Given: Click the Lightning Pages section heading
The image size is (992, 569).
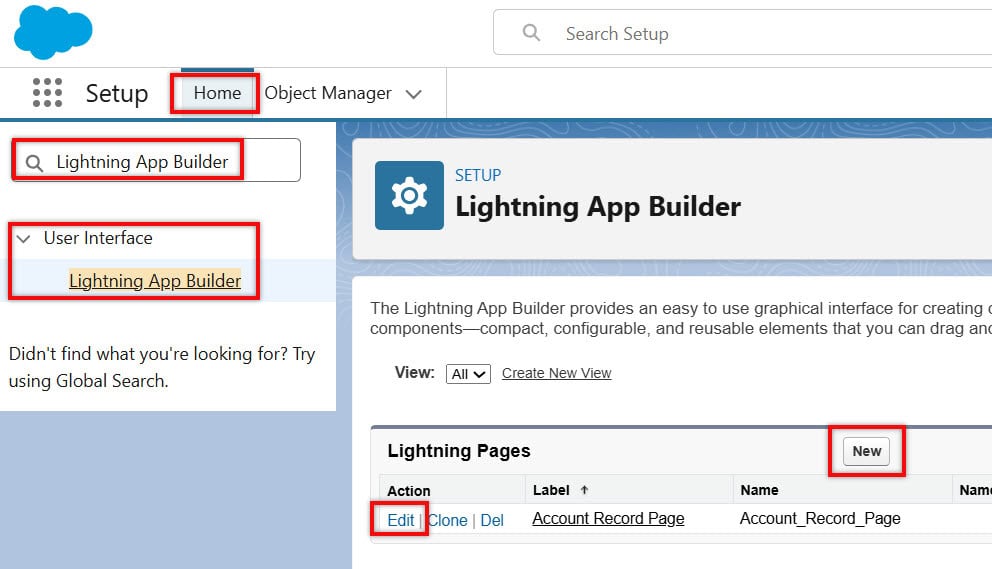Looking at the screenshot, I should click(x=459, y=451).
